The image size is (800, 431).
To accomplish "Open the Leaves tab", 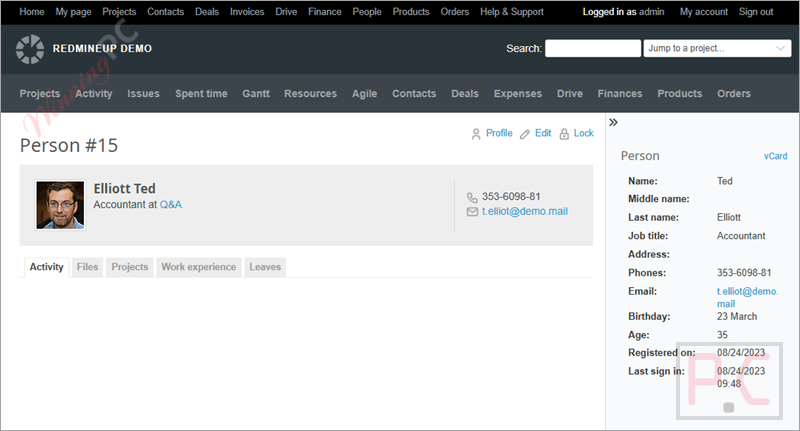I will coord(265,267).
